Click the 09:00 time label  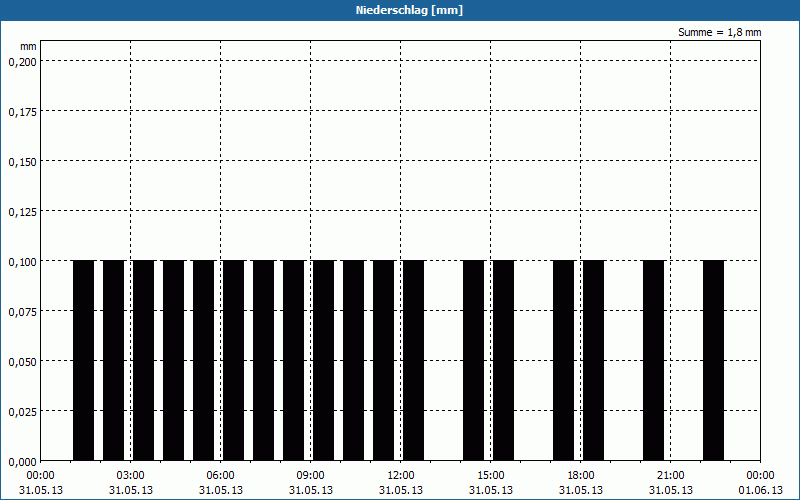pyautogui.click(x=310, y=476)
